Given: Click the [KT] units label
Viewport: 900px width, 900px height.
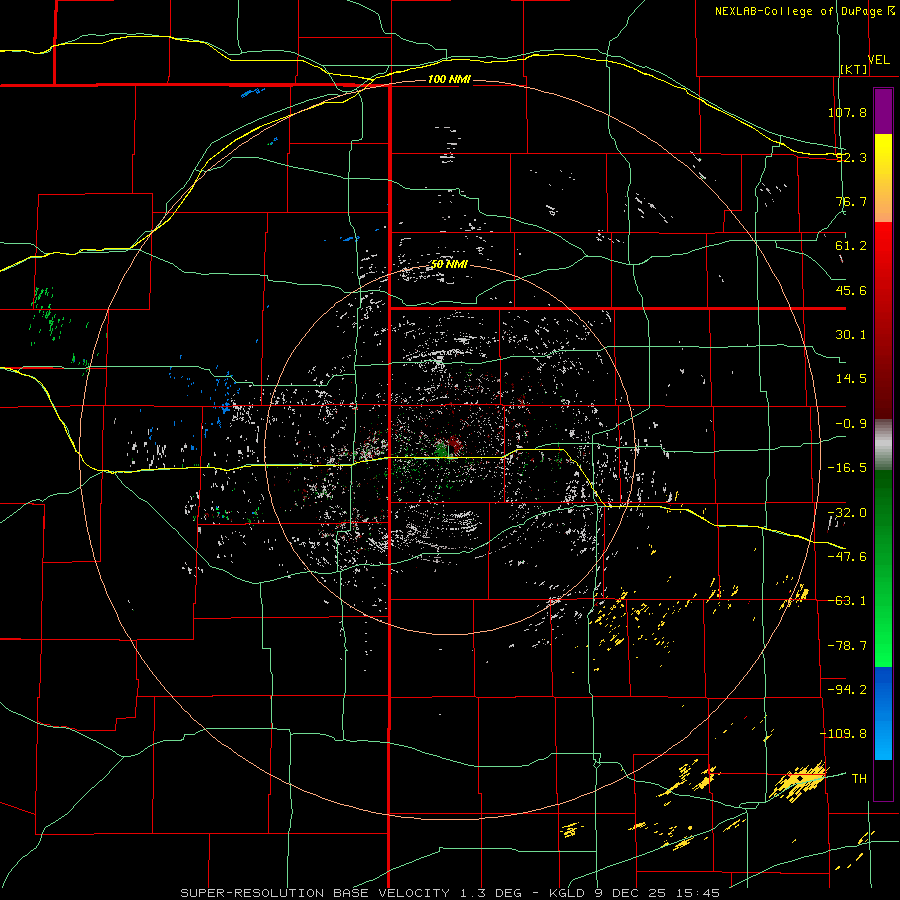Looking at the screenshot, I should tap(854, 69).
